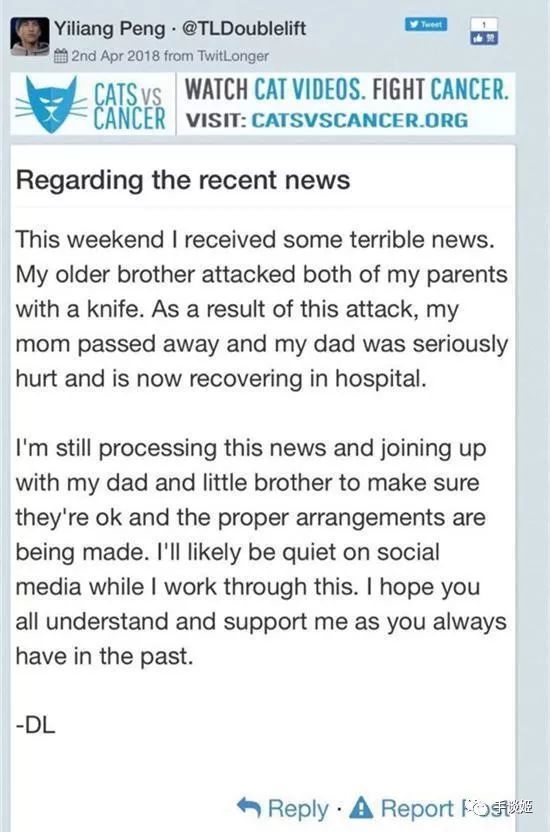Click the Facebook thumbs-up like button

point(484,38)
